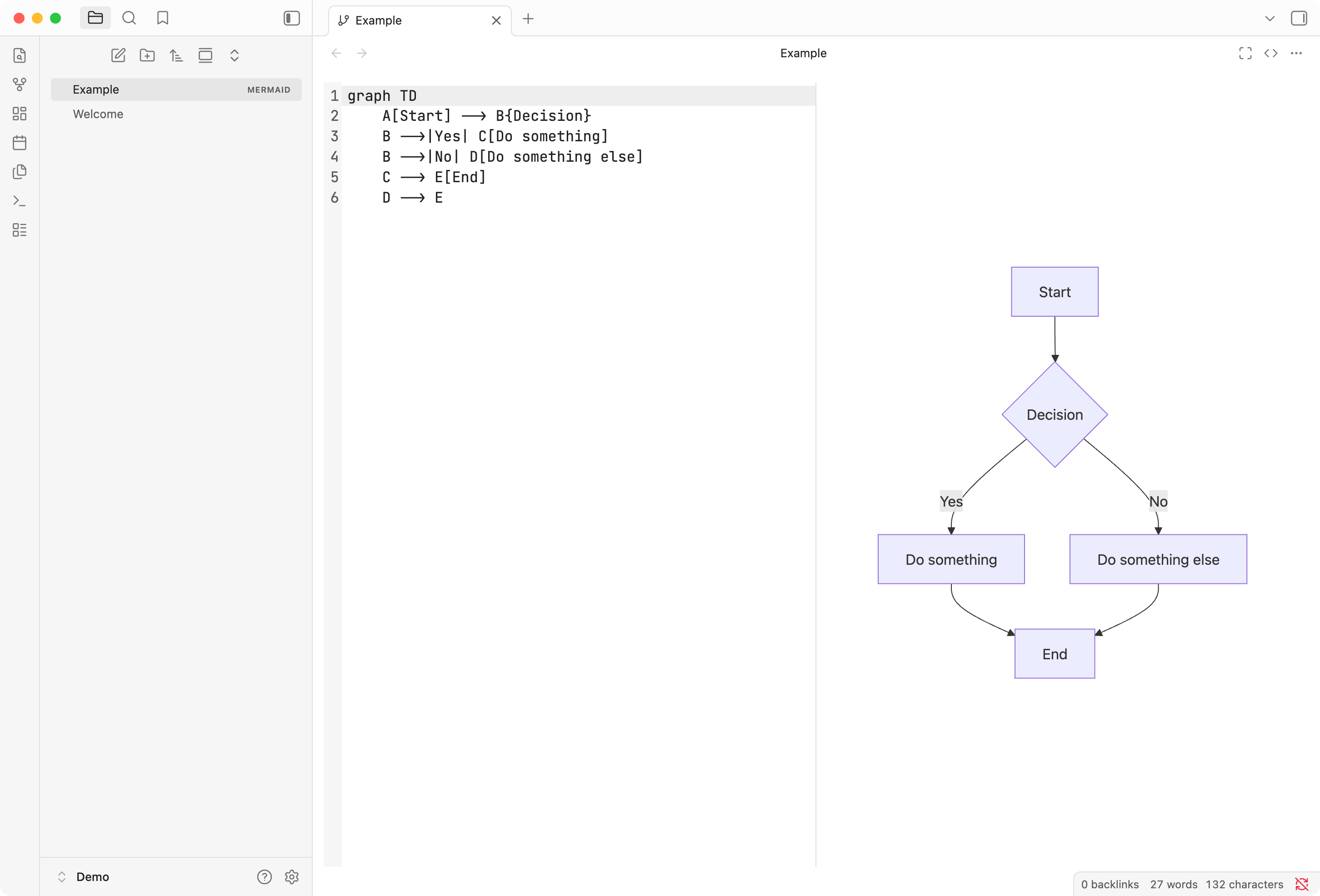Viewport: 1320px width, 896px height.
Task: Open the Welcome note
Action: (98, 114)
